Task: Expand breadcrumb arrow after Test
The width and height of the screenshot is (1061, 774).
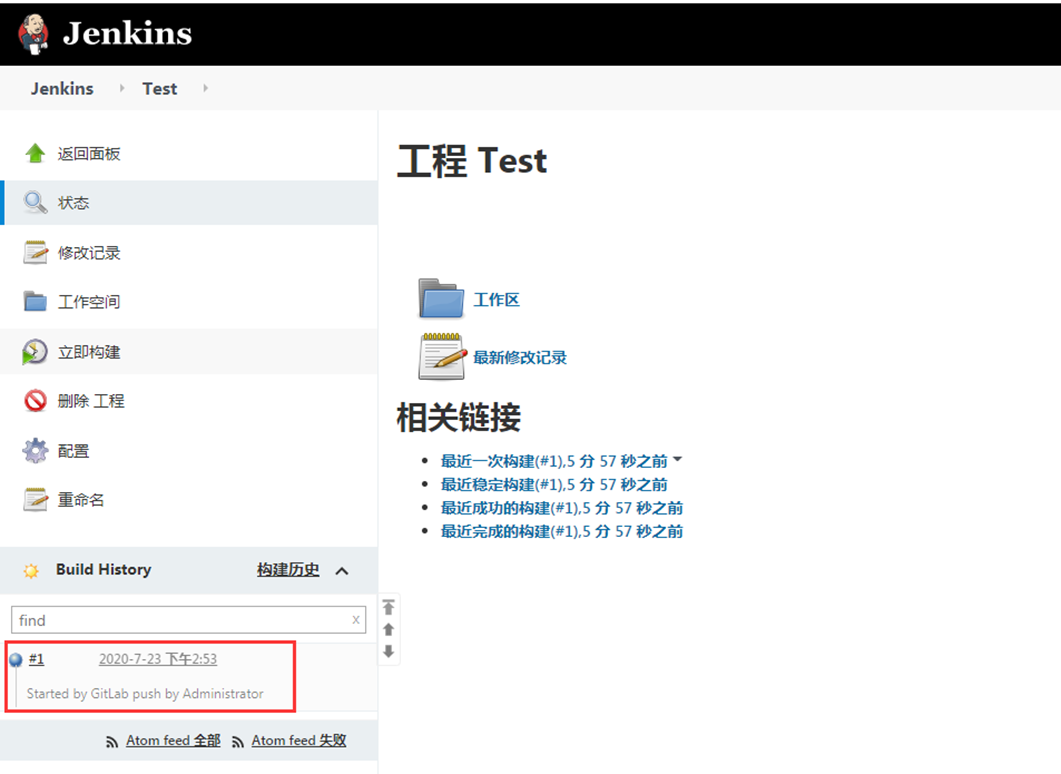Action: pos(206,88)
